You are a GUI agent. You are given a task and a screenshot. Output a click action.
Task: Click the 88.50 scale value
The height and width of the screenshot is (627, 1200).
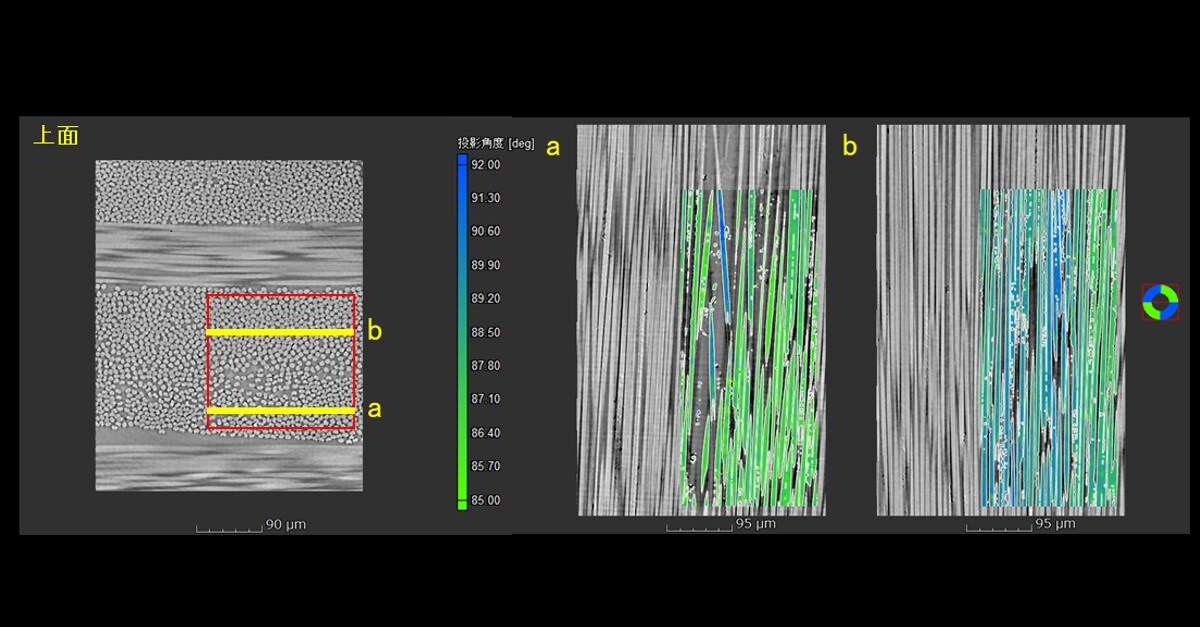pyautogui.click(x=486, y=333)
